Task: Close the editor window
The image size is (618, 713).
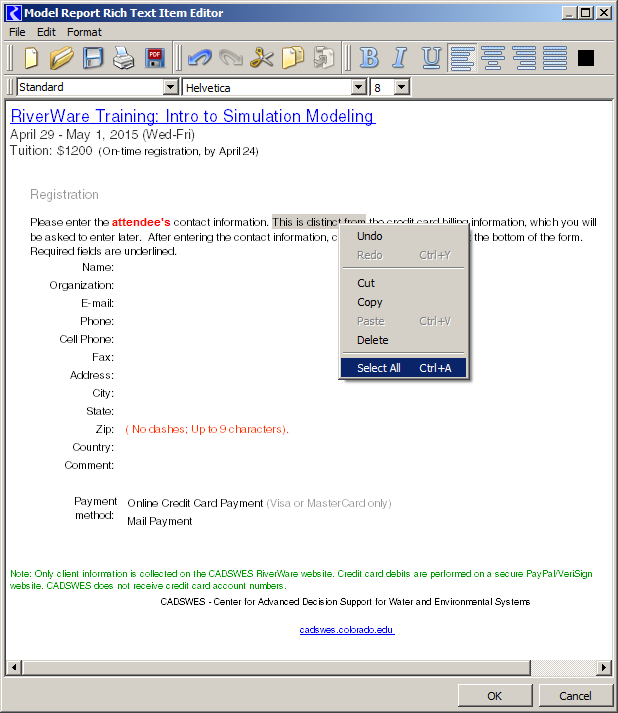Action: pyautogui.click(x=603, y=13)
